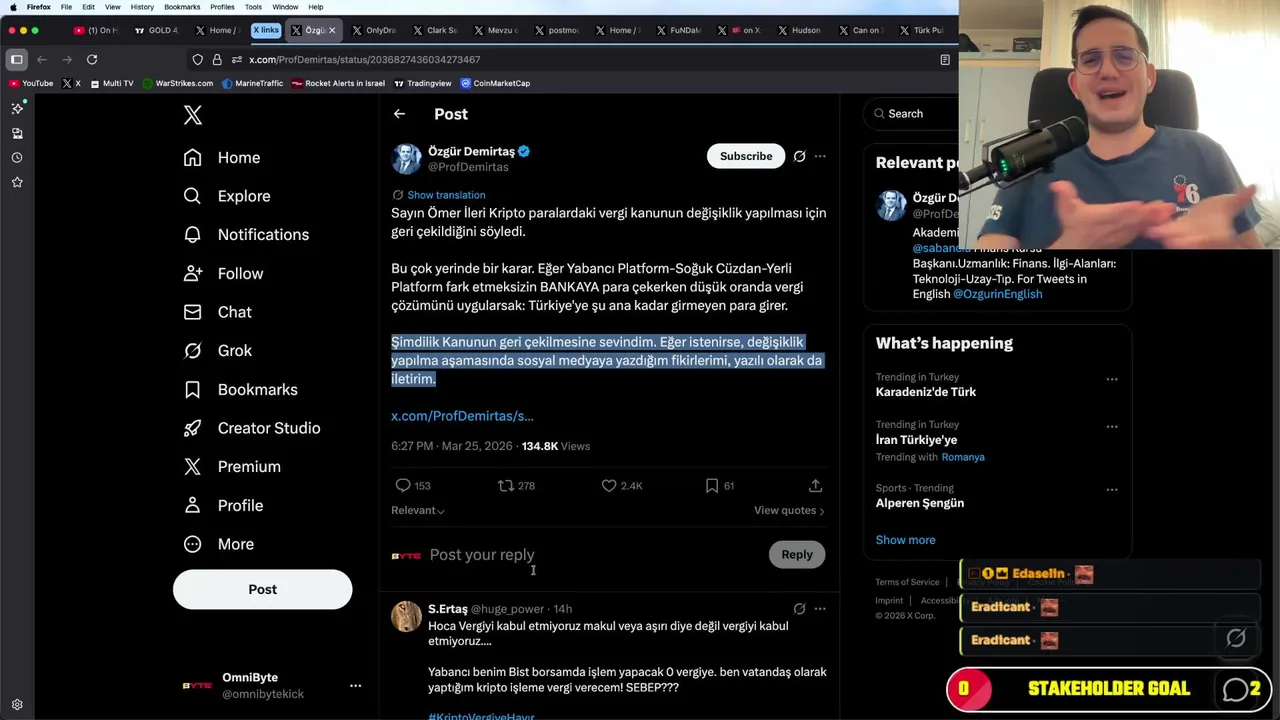Open options for İran Türkiye'ye trend
The width and height of the screenshot is (1280, 720).
(1112, 426)
